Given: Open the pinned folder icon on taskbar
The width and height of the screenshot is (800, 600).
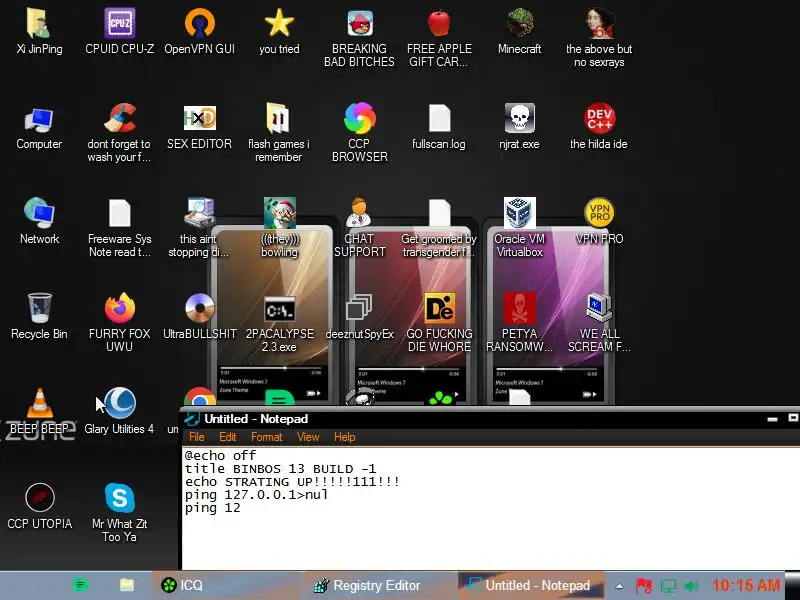Looking at the screenshot, I should 127,585.
